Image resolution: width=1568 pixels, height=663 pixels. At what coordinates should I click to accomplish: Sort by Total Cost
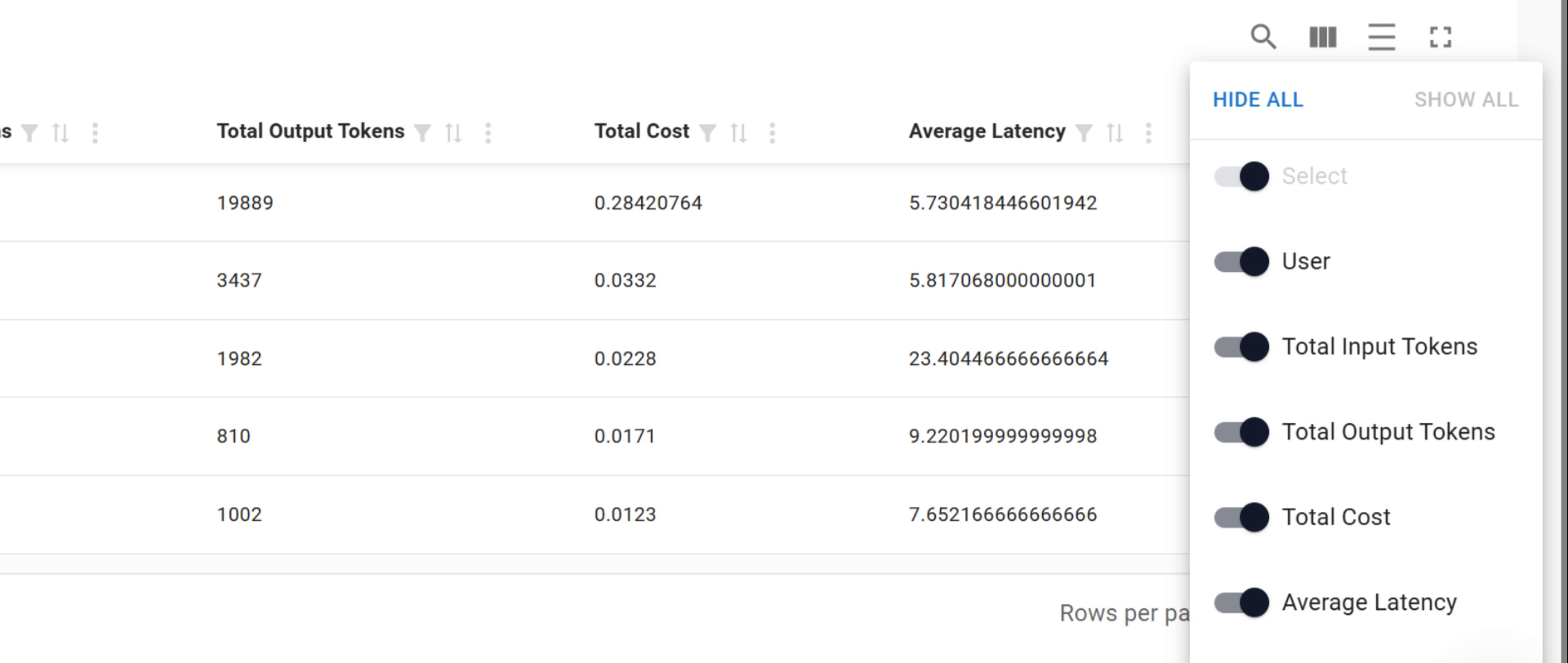738,133
